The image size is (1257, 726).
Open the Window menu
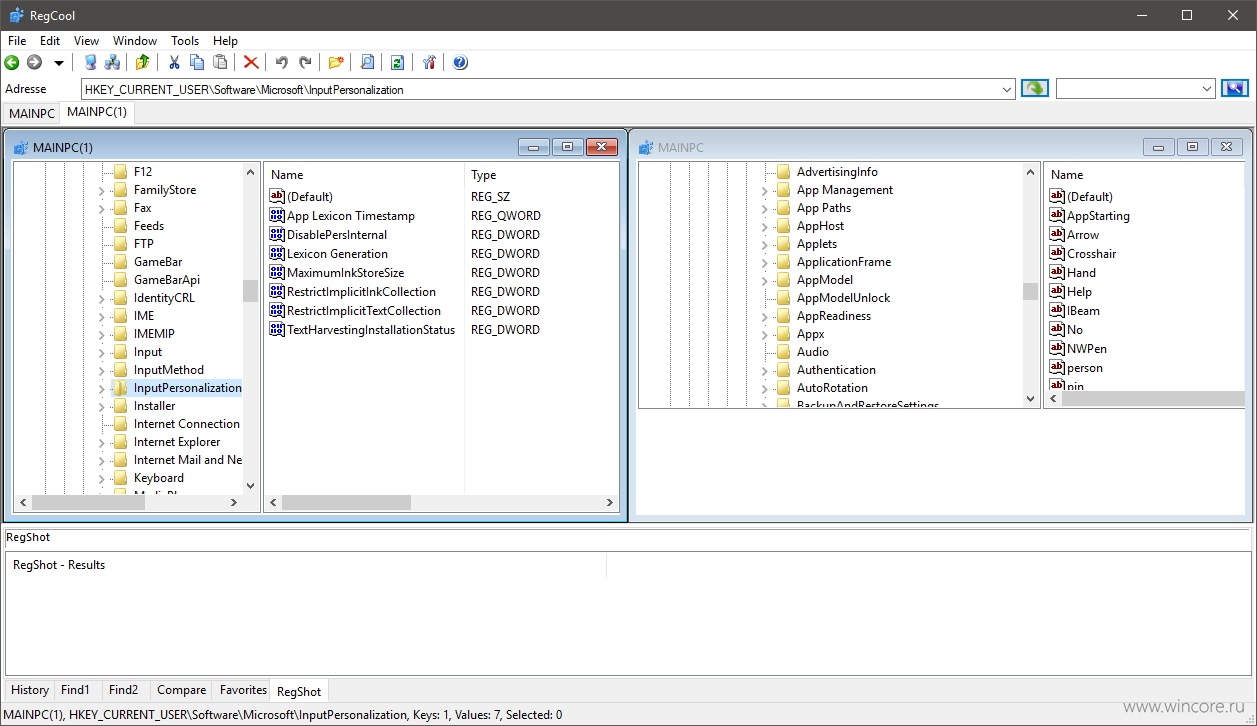135,41
